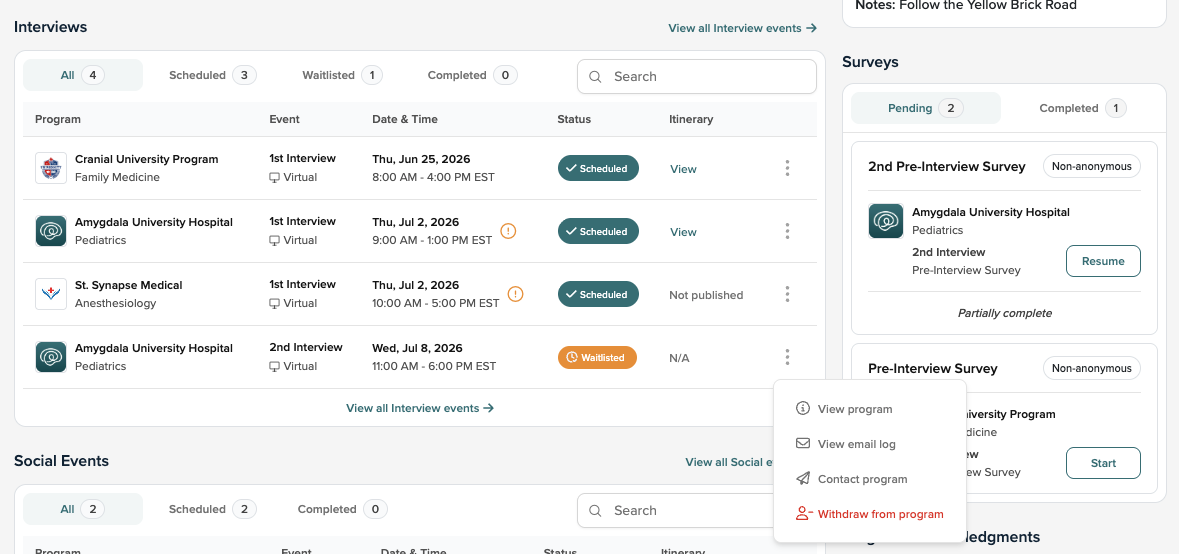Click Amygdala logo in the 1st Interview row
1179x554 pixels.
coord(51,231)
